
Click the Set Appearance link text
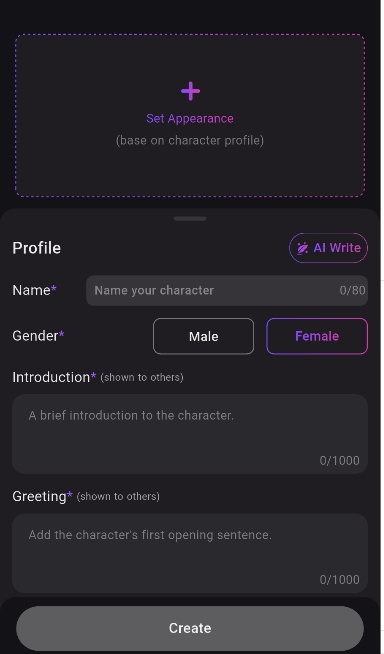pos(190,118)
